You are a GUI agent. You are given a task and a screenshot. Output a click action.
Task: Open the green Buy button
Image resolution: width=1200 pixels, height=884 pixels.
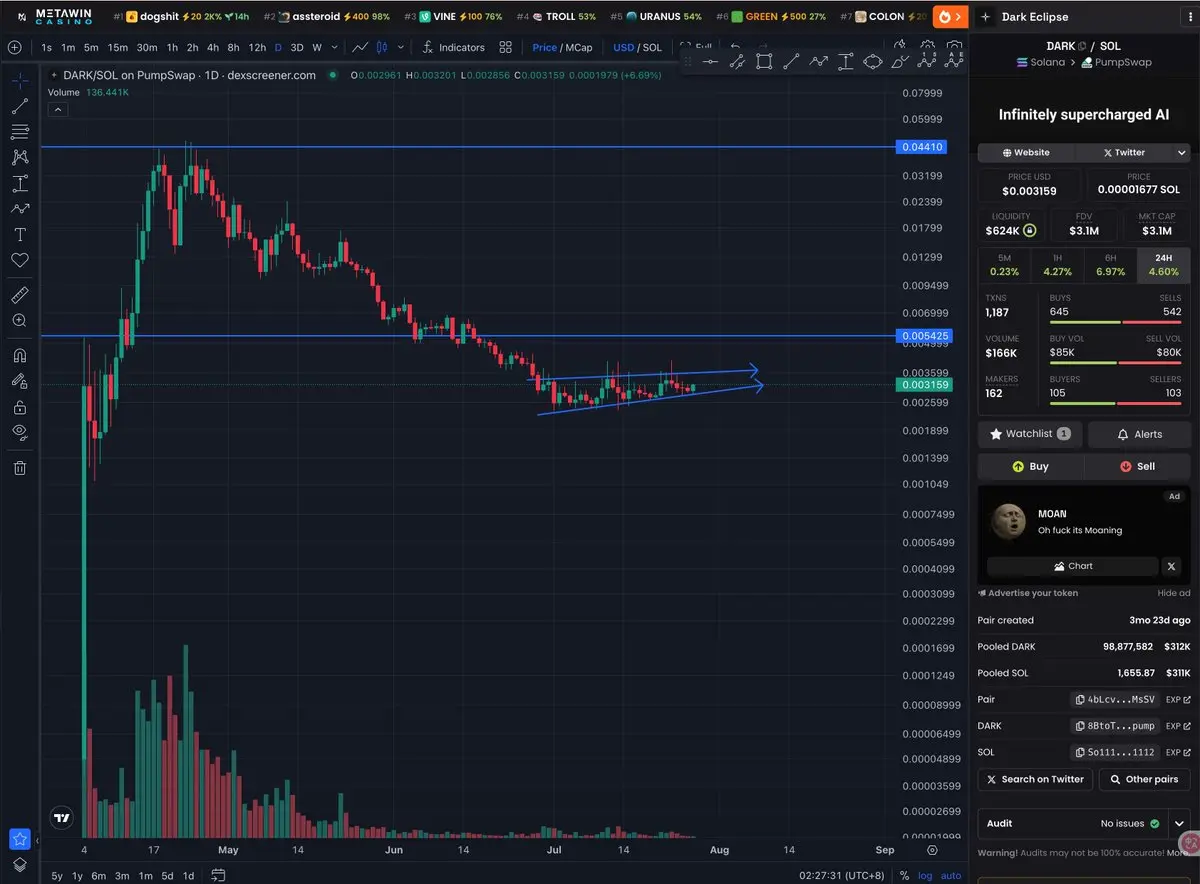[x=1030, y=466]
